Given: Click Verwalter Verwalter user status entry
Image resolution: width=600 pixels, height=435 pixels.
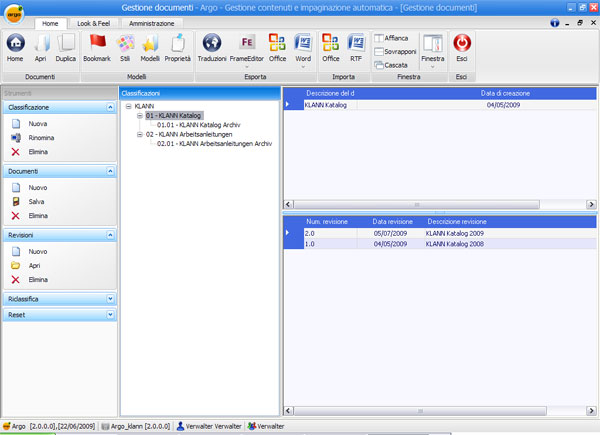Looking at the screenshot, I should pos(209,426).
